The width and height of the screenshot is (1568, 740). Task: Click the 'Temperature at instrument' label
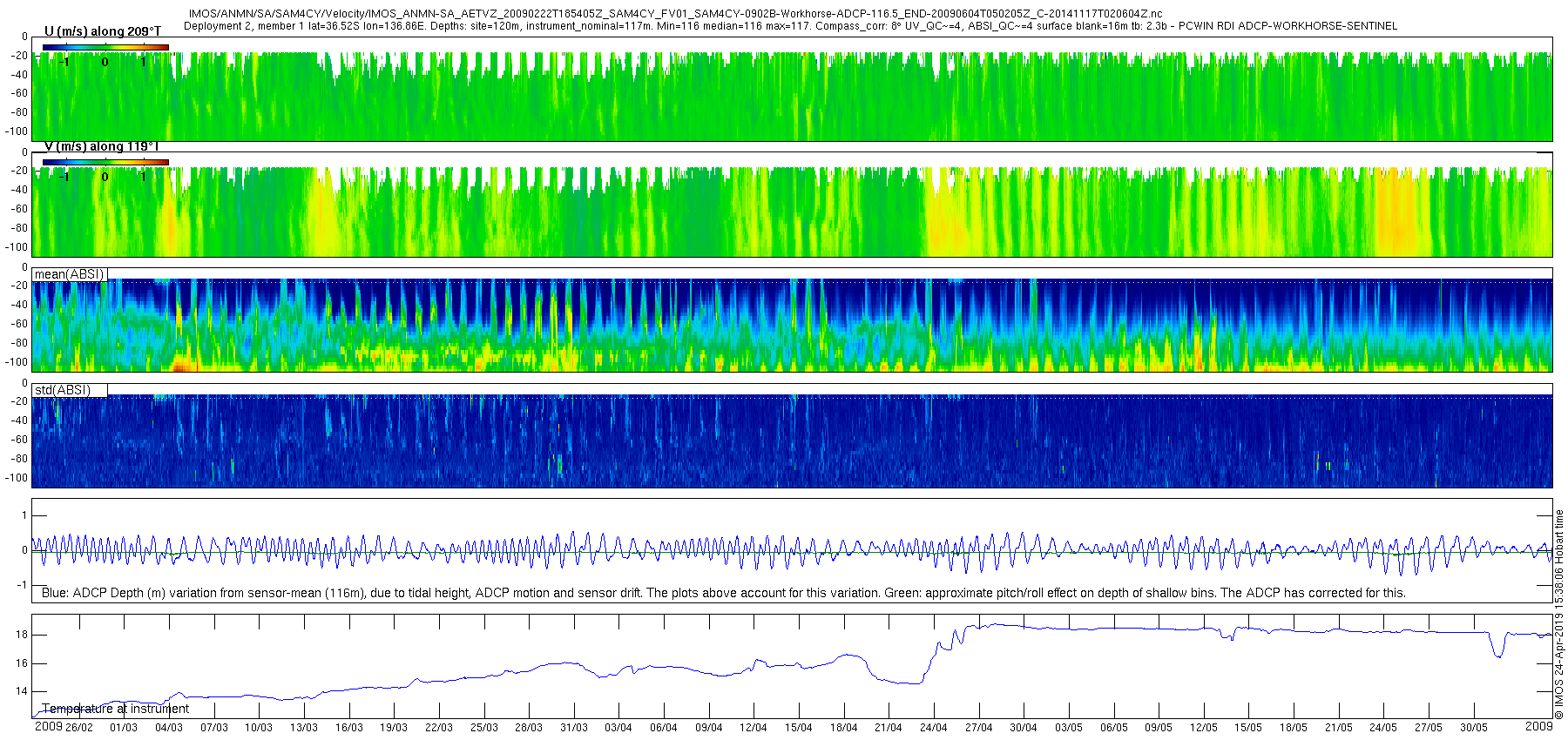[x=115, y=709]
